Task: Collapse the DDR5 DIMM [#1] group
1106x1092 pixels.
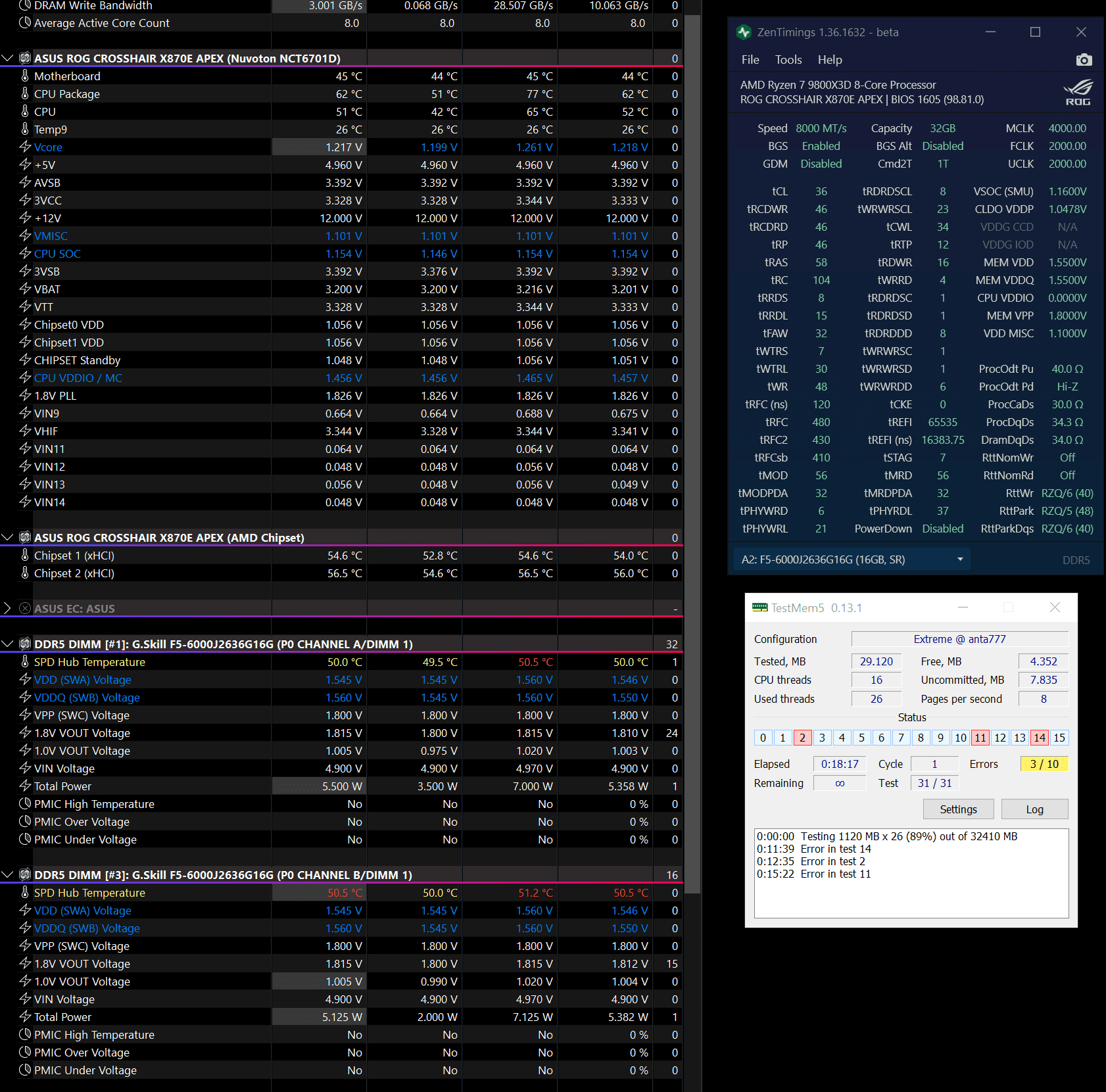Action: click(7, 644)
